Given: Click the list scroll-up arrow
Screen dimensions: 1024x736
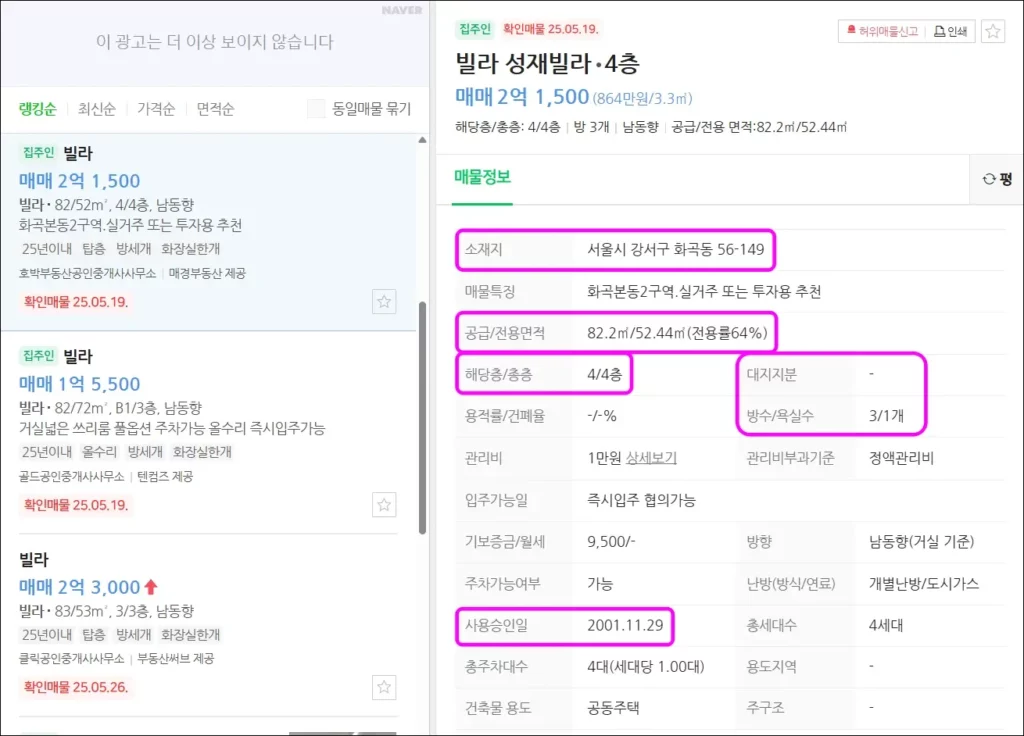Looking at the screenshot, I should (423, 140).
